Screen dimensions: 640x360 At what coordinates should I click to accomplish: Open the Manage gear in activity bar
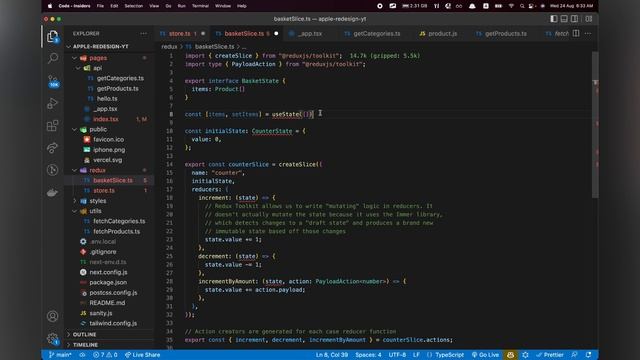[53, 338]
